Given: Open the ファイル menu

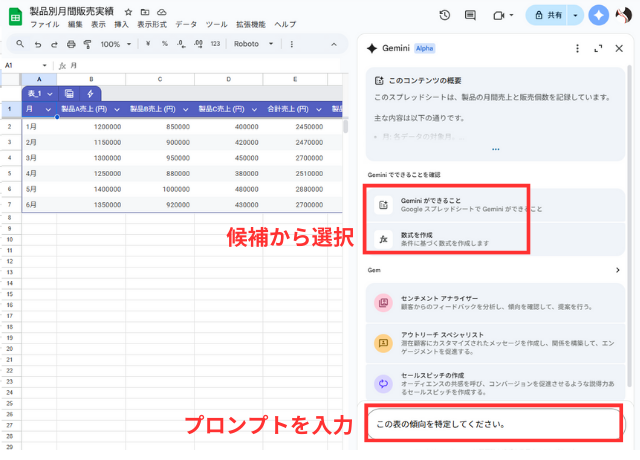Looking at the screenshot, I should coord(44,24).
